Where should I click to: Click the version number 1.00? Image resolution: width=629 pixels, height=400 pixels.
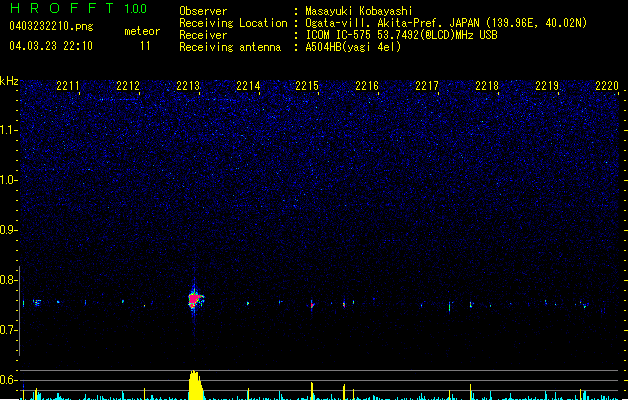tap(135, 9)
